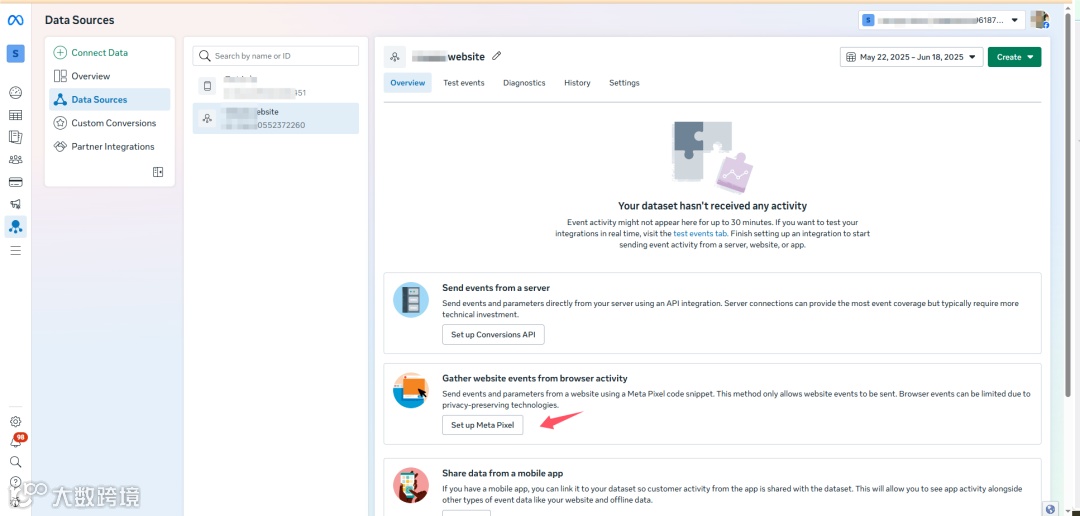Open the blue S business account icon
The height and width of the screenshot is (516, 1080).
pyautogui.click(x=16, y=54)
